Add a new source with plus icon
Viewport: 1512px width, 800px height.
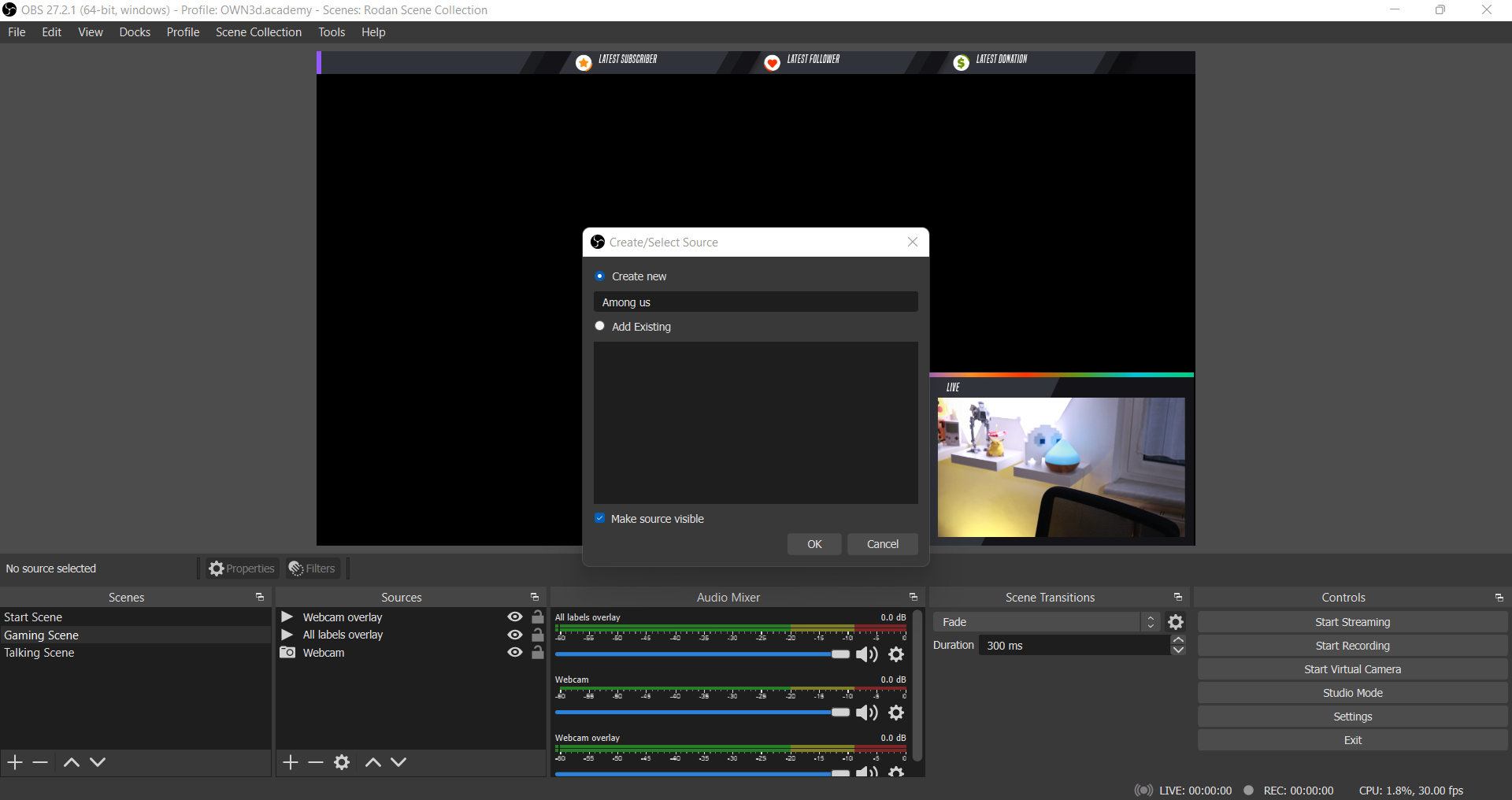pos(291,762)
